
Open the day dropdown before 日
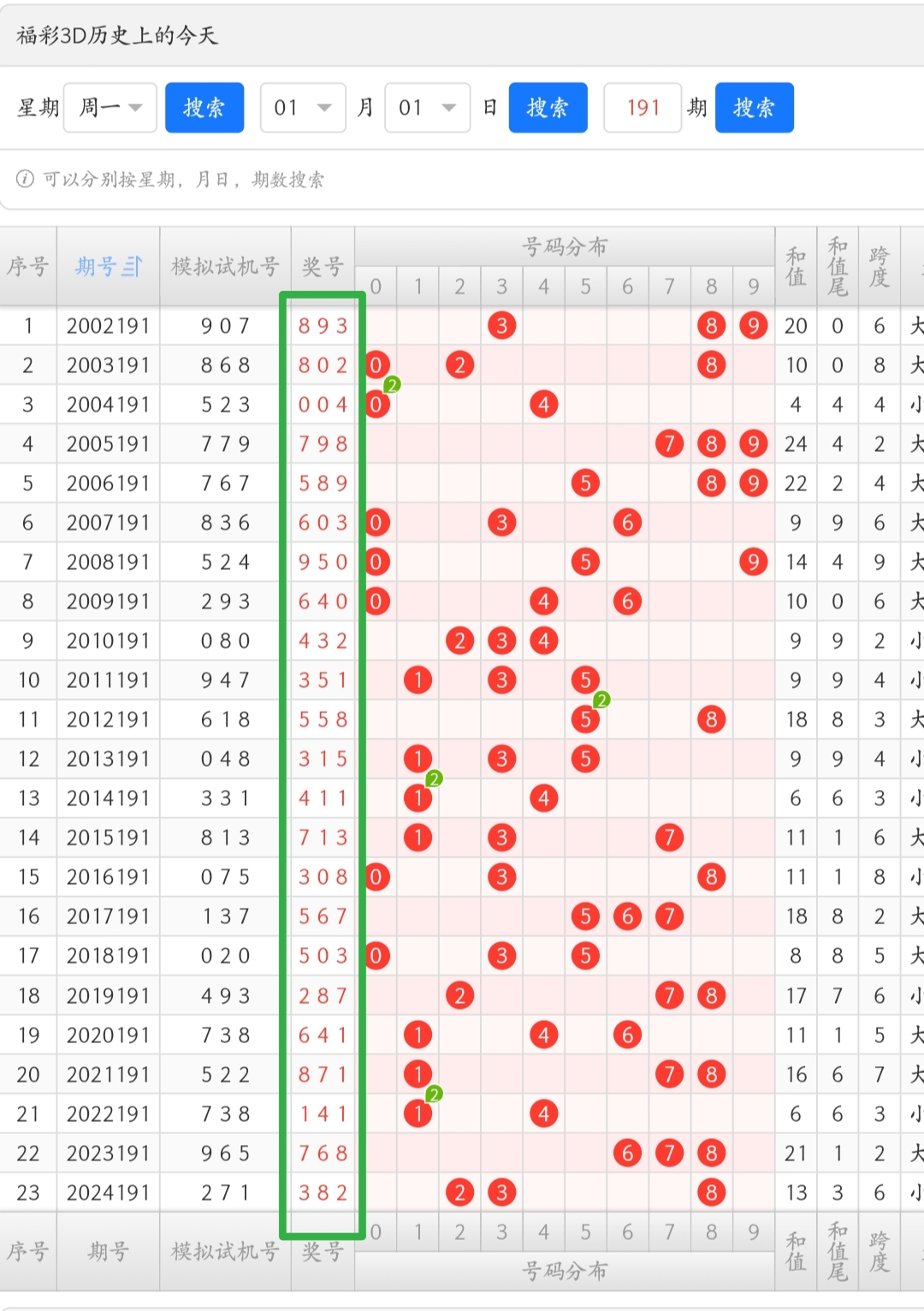click(x=428, y=108)
